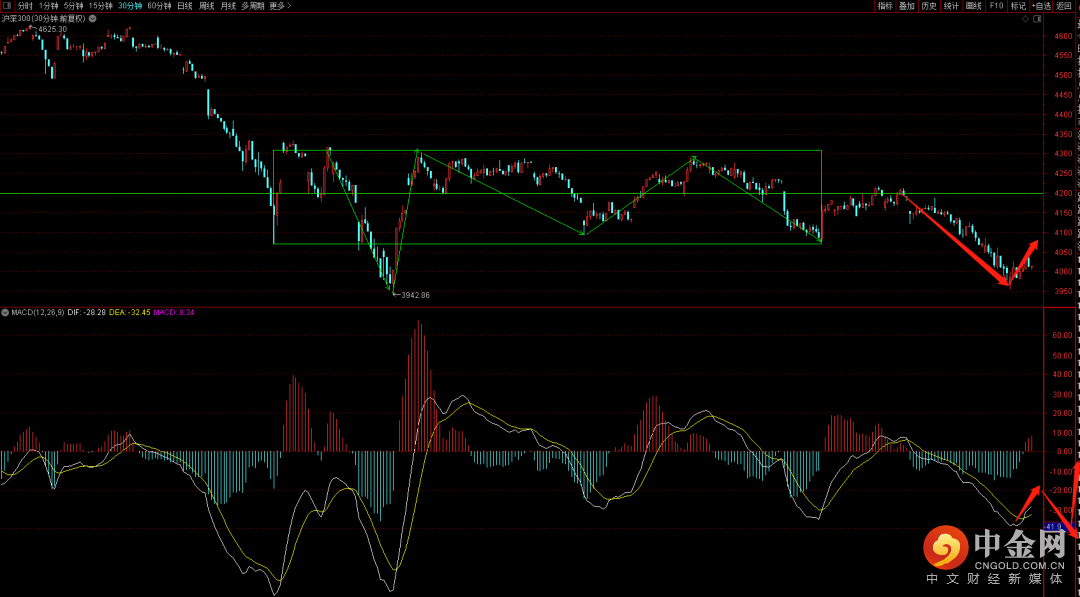This screenshot has height=597, width=1080.
Task: Select the 日线 daily chart period
Action: coord(185,6)
